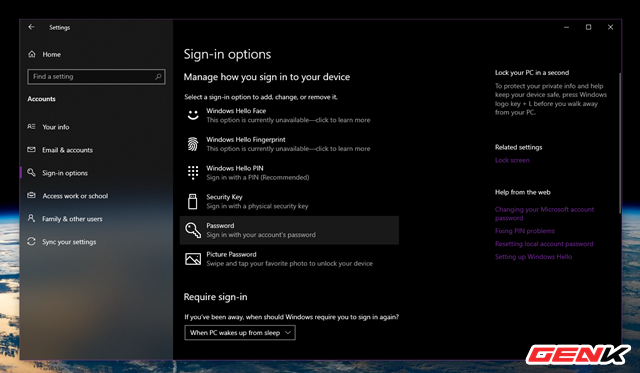Image resolution: width=640 pixels, height=373 pixels.
Task: Open Resetting local account password link
Action: 544,244
